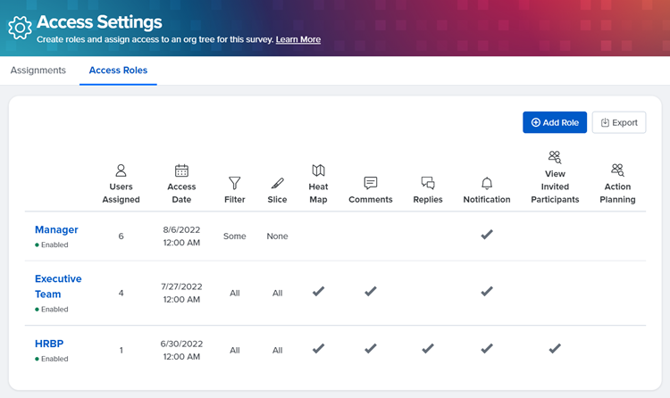Click the Add Role button
The width and height of the screenshot is (670, 398).
[555, 123]
